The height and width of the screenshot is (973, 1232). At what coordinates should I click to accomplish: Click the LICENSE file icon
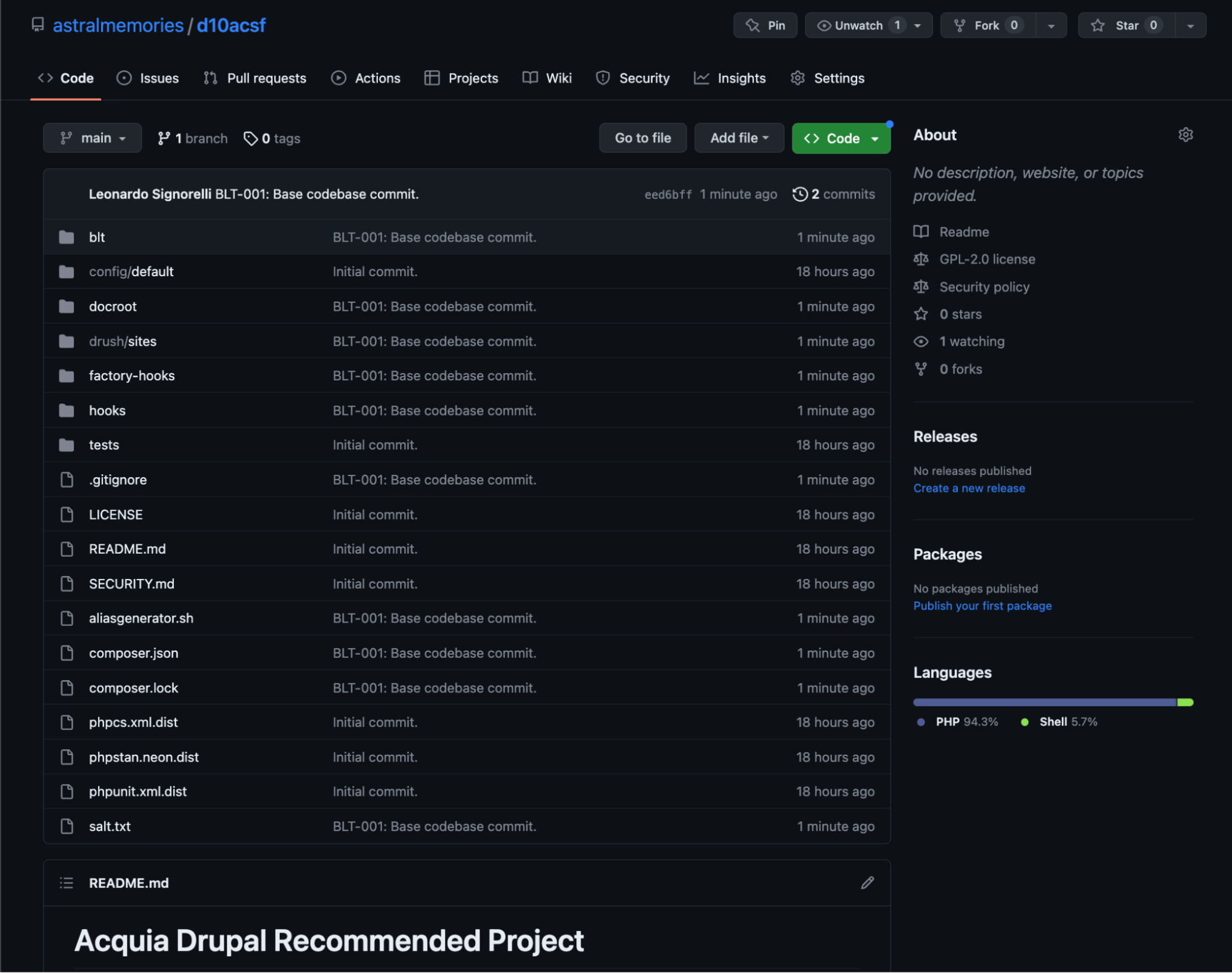pos(67,514)
